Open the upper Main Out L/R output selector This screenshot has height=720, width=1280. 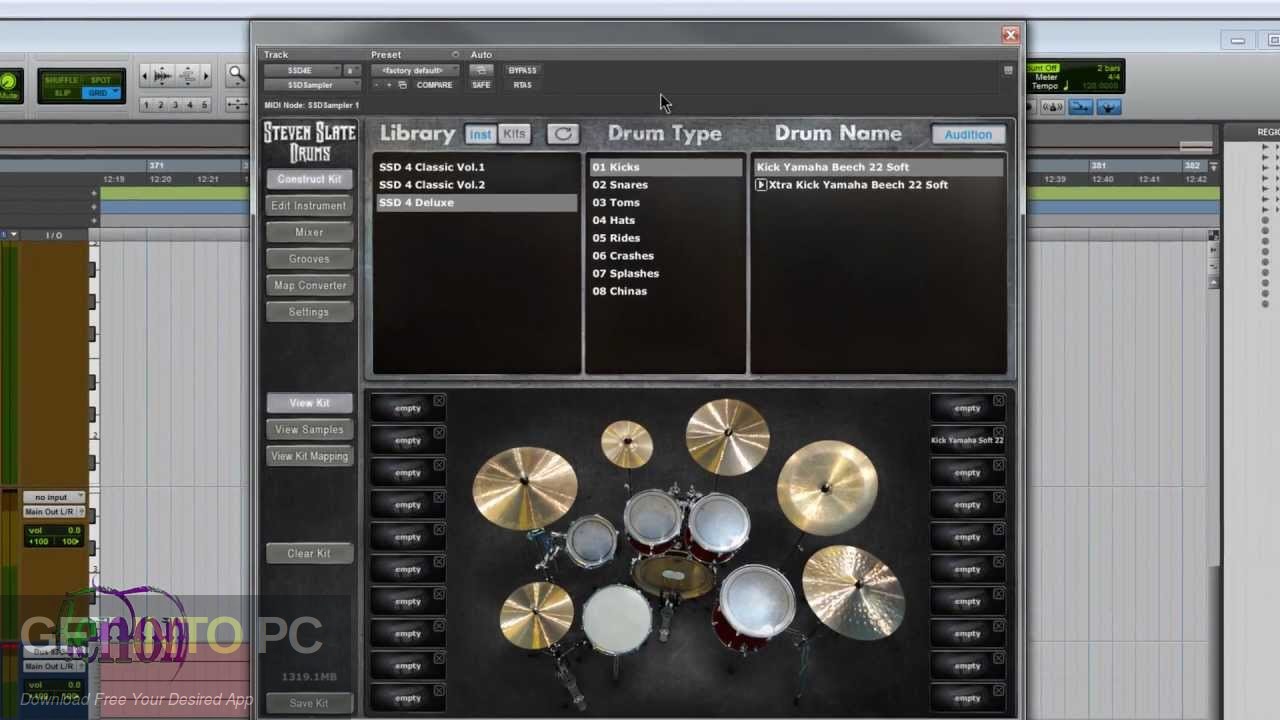[54, 512]
